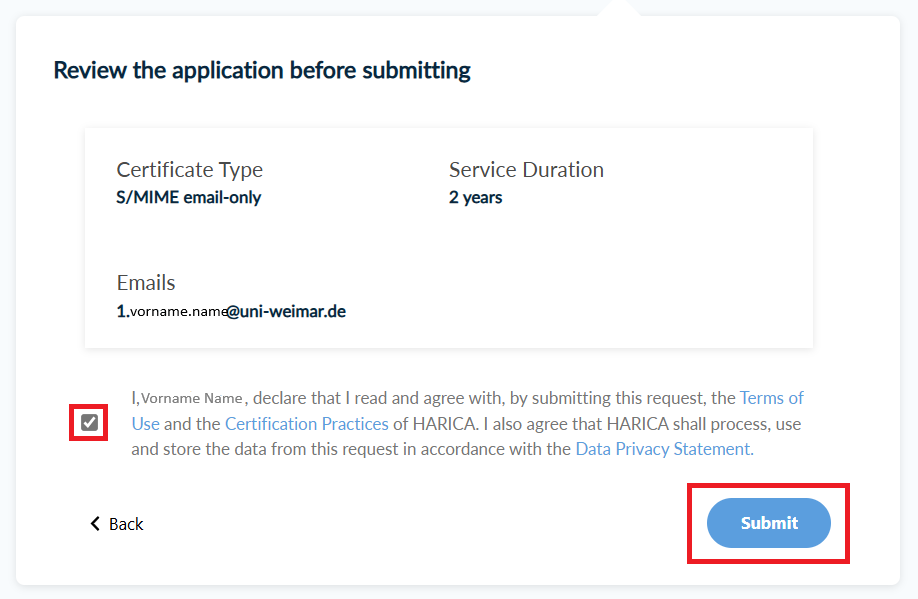This screenshot has width=918, height=599.
Task: Open the Certification Practices link
Action: click(306, 424)
